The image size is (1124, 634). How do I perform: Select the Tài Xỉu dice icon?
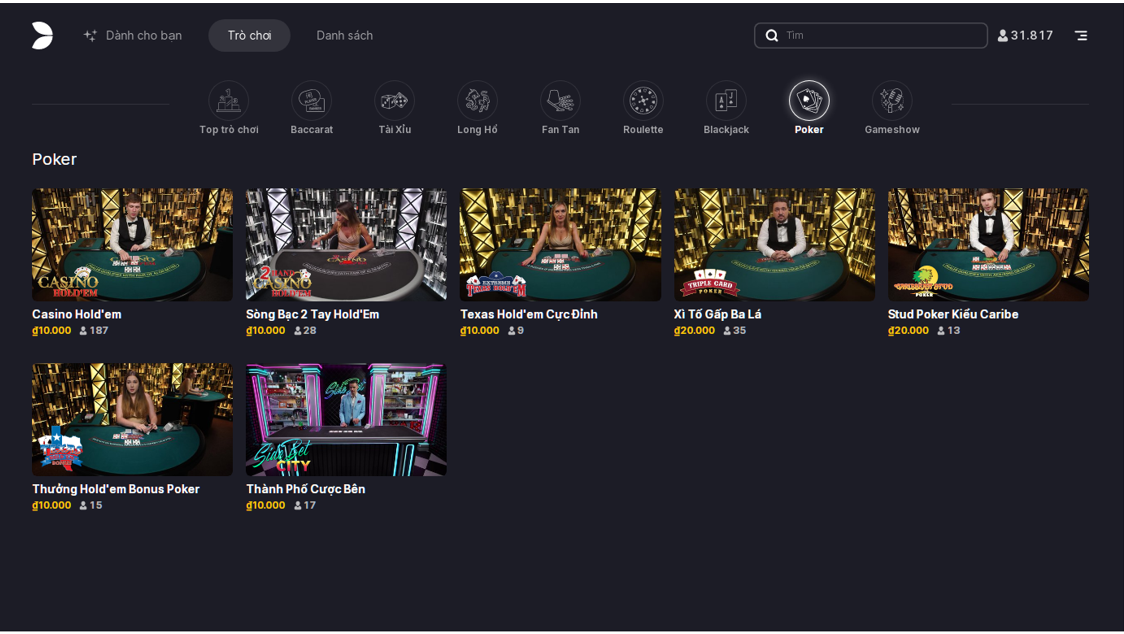click(395, 101)
